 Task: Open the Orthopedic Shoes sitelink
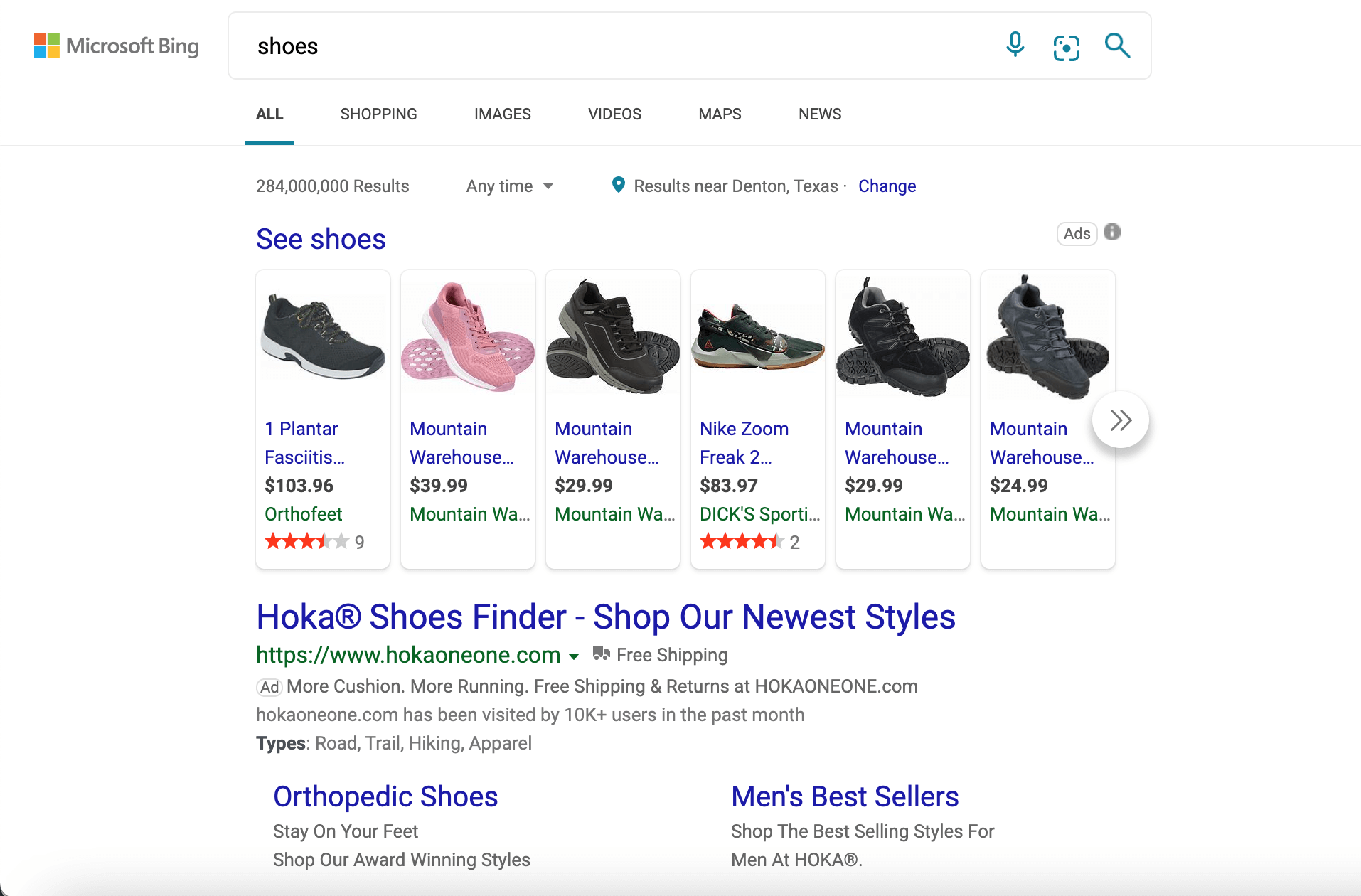click(385, 796)
